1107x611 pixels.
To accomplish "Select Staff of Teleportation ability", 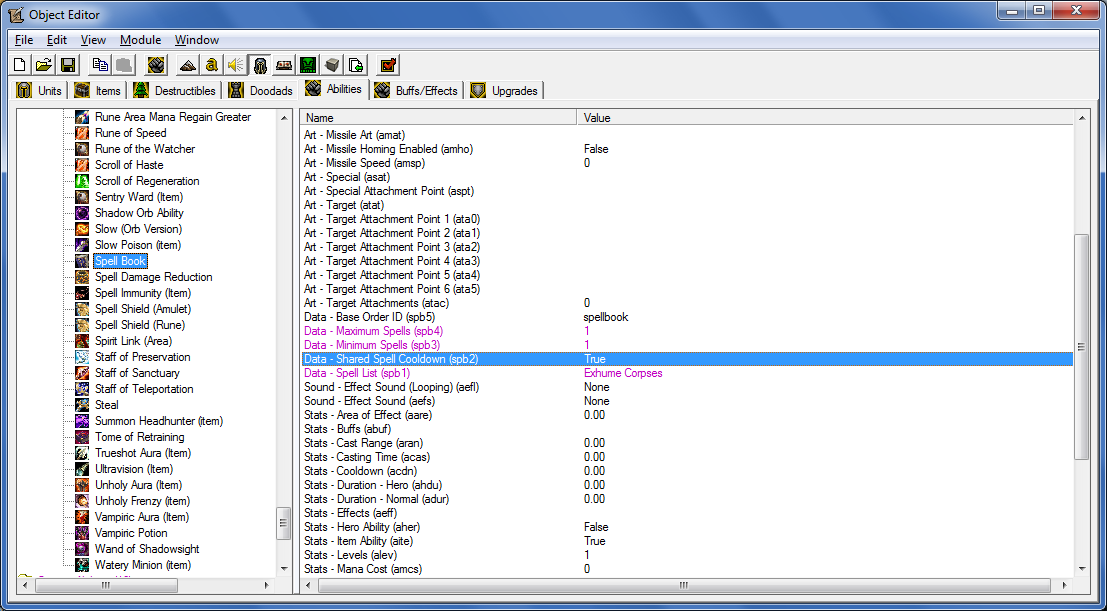I will click(144, 389).
